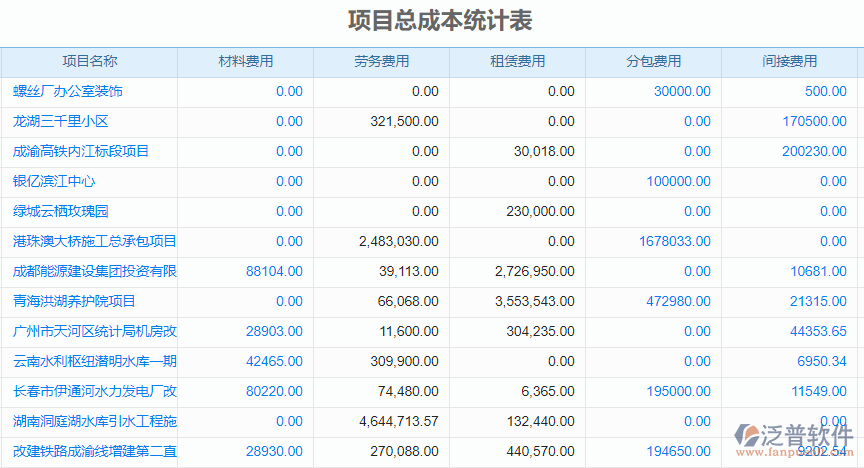Open subcontract cost 1678033.00 link

[x=674, y=241]
